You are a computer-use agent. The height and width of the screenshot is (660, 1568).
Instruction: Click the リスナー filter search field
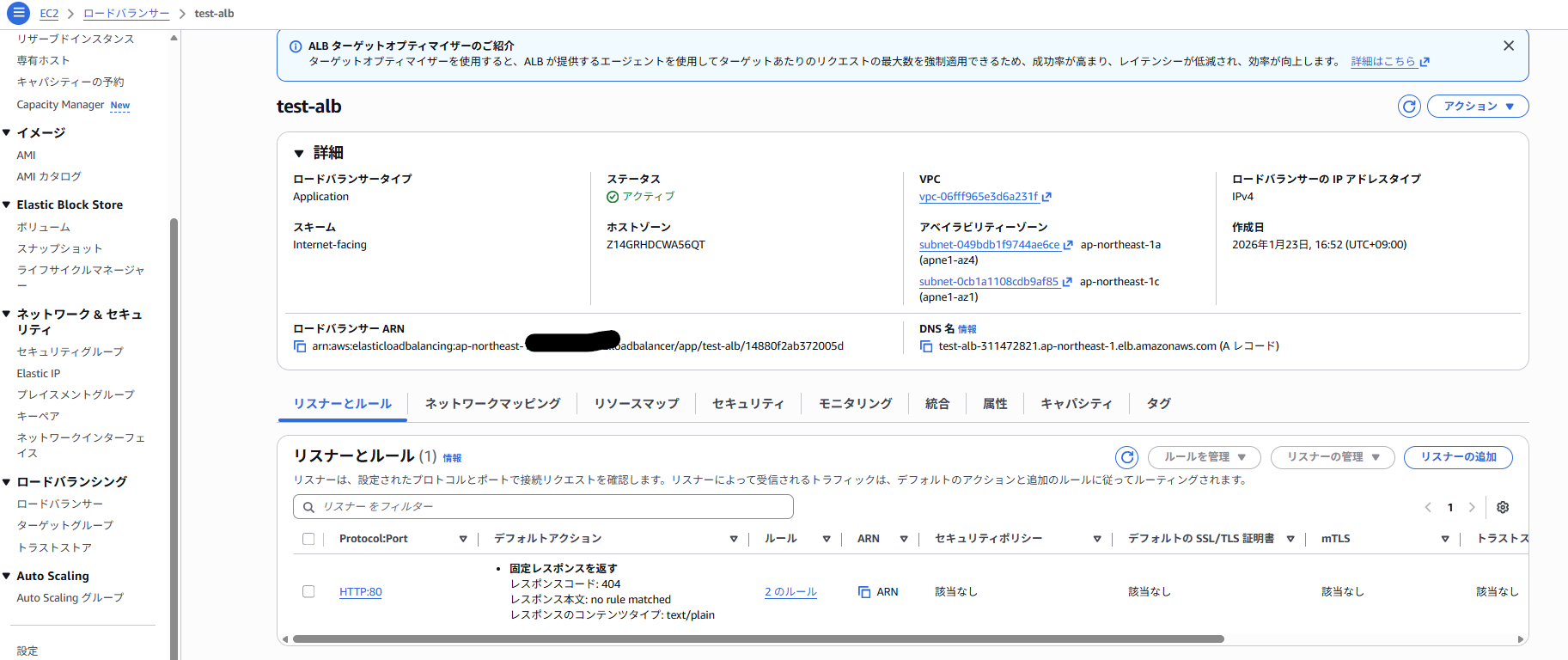pos(543,507)
